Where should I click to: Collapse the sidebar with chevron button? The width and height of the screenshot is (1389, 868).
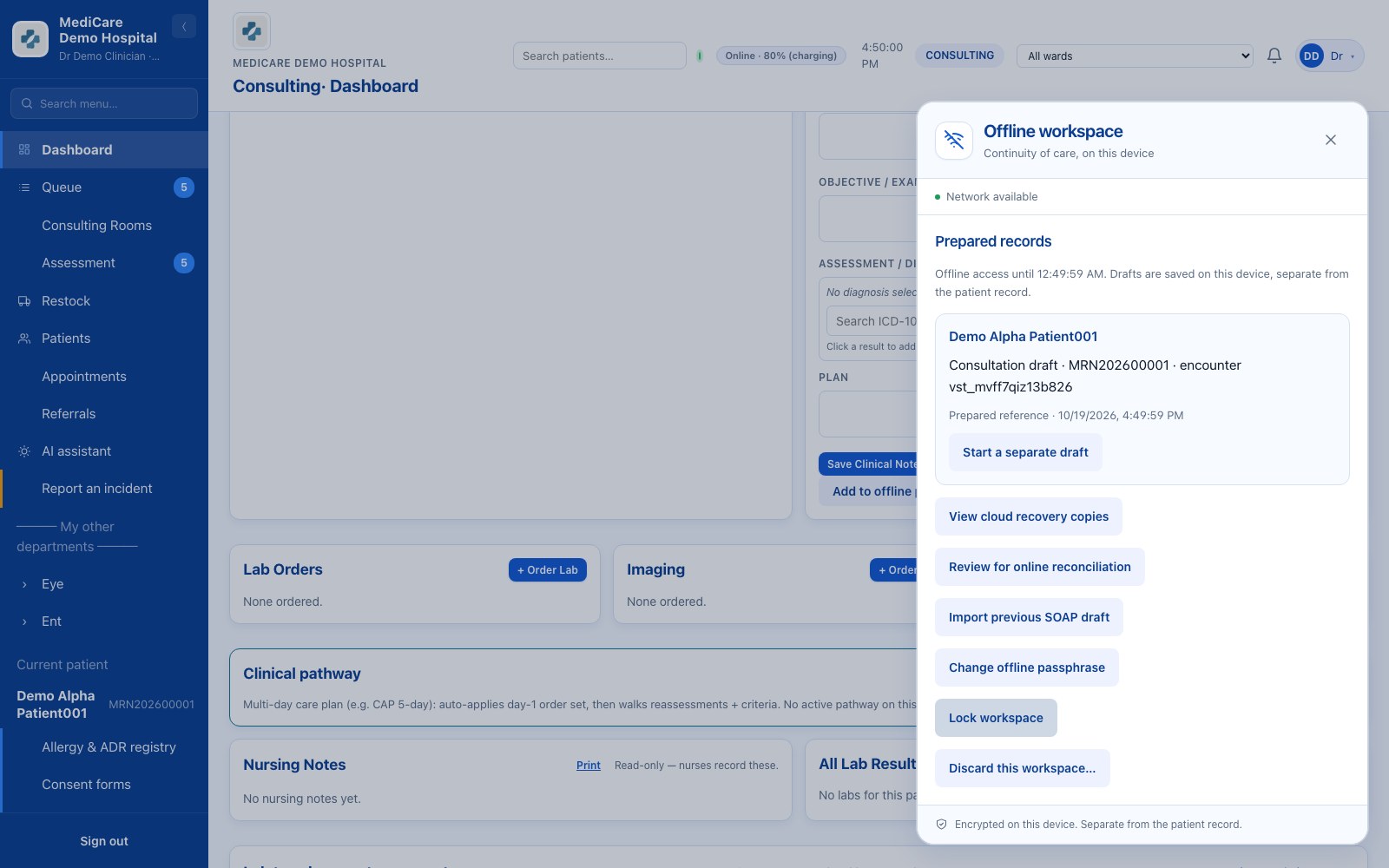coord(184,27)
